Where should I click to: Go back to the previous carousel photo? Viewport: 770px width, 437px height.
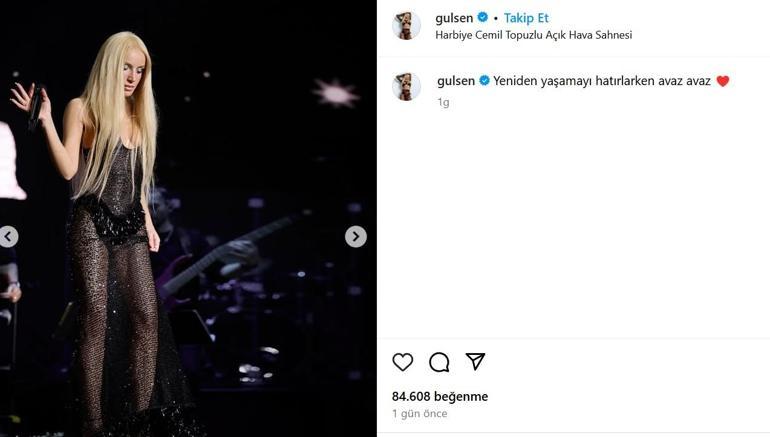(x=8, y=237)
